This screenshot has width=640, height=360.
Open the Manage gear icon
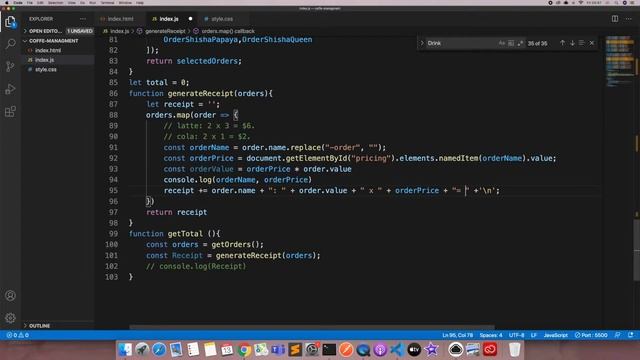click(x=11, y=318)
